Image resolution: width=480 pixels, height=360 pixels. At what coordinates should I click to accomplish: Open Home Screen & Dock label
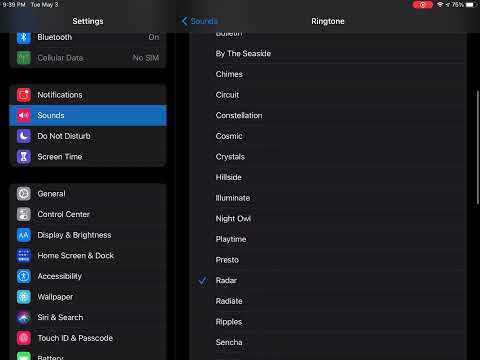click(76, 256)
